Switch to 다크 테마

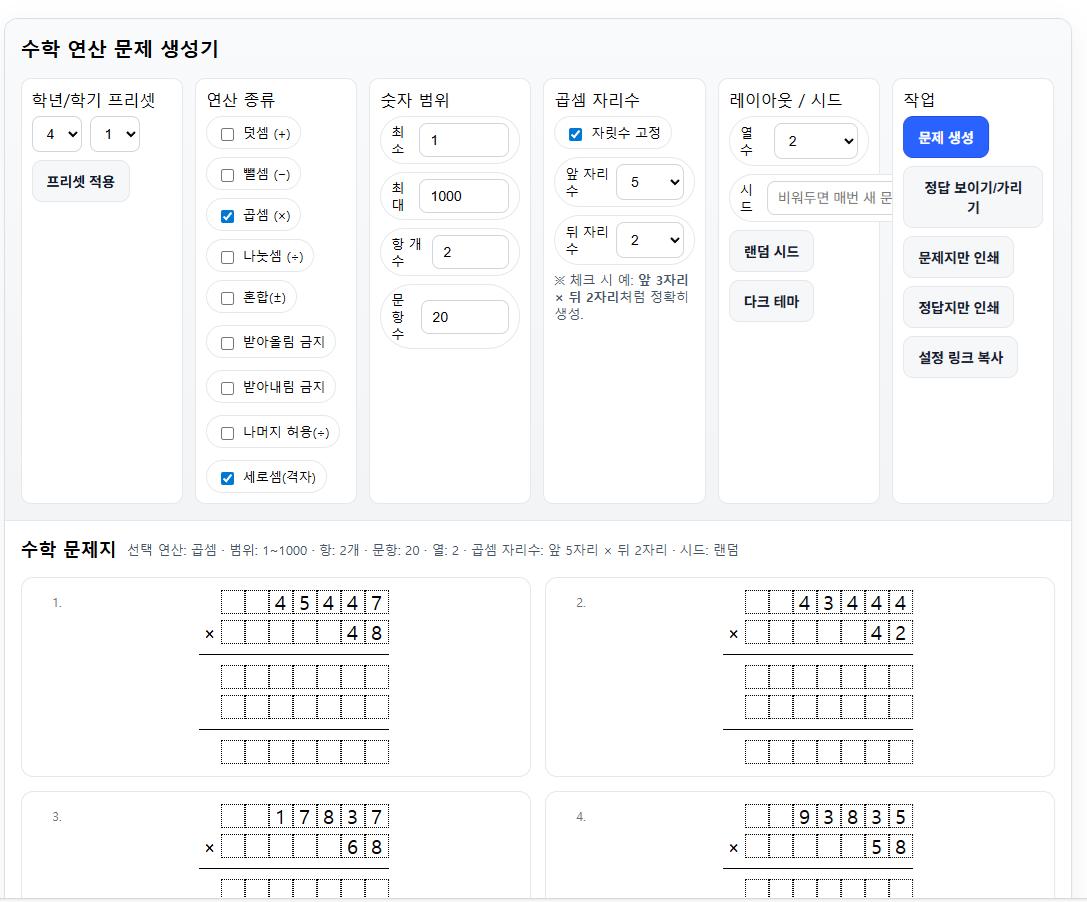(772, 302)
